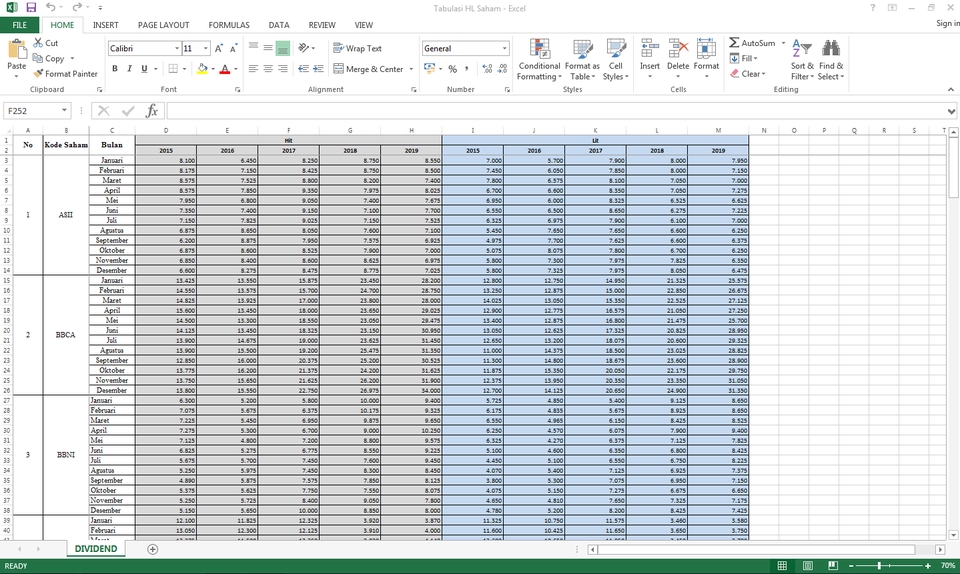Click the Paste clipboard icon
960x574 pixels.
click(x=17, y=50)
